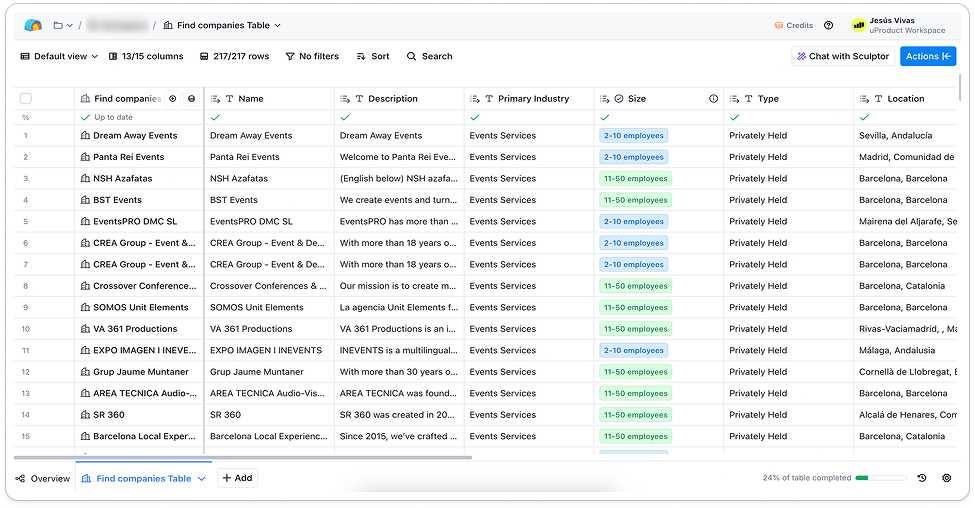The image size is (975, 508).
Task: Click the Type column header
Action: (788, 98)
